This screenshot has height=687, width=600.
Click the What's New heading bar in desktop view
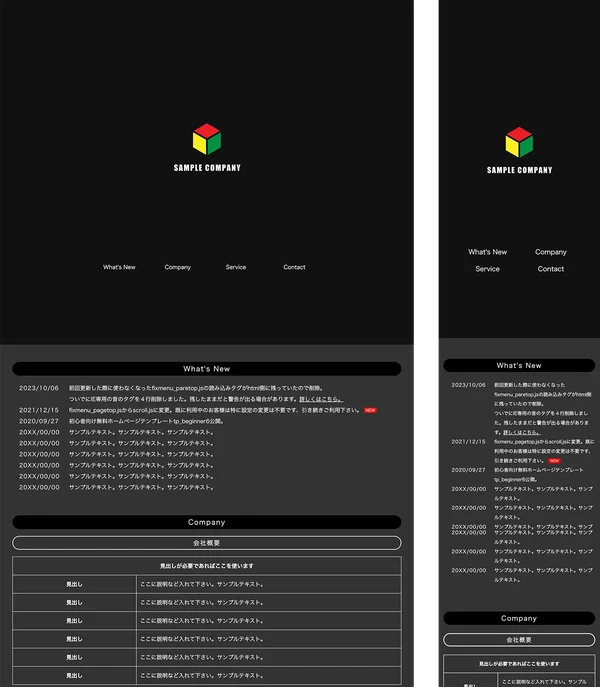(206, 368)
